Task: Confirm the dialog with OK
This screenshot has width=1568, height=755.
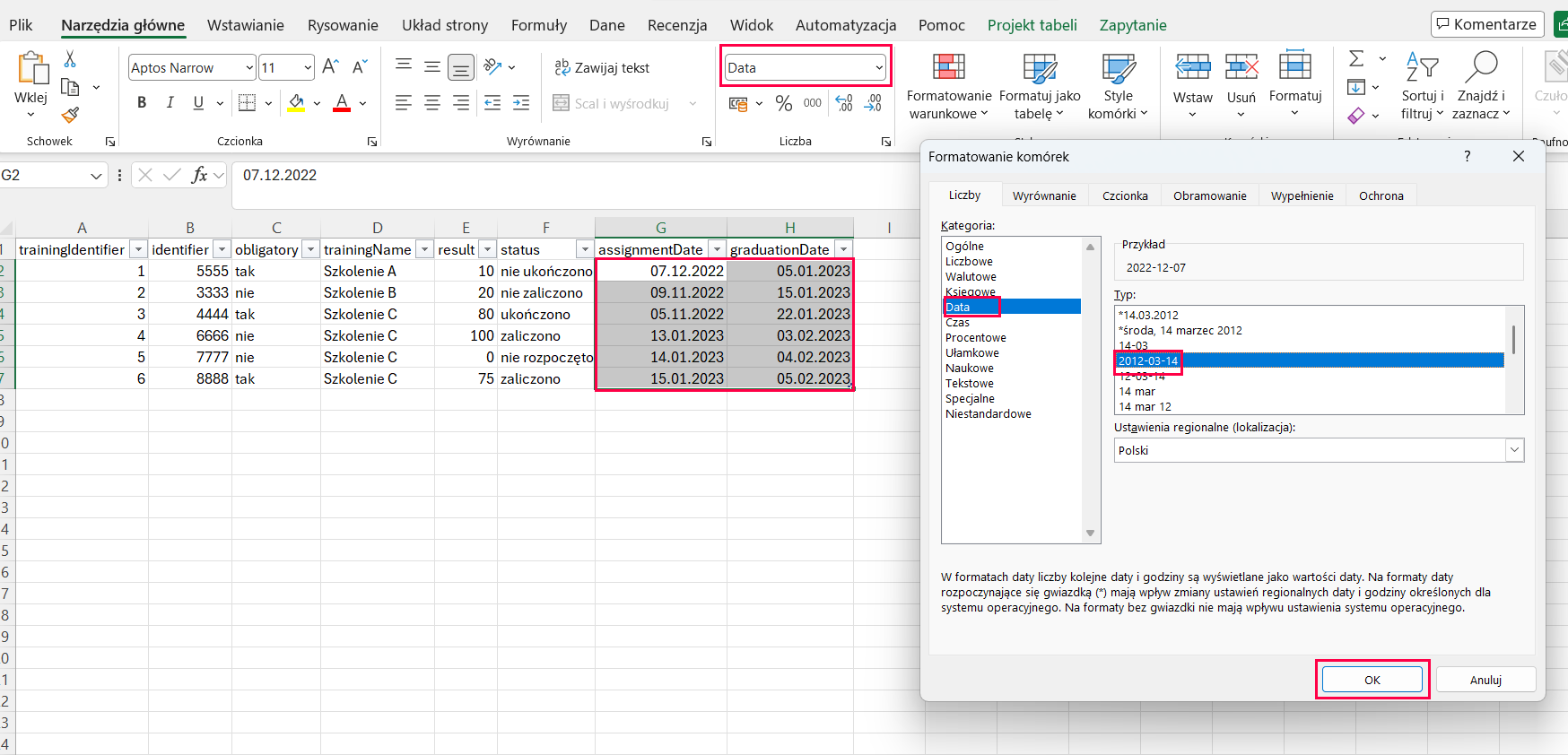Action: pyautogui.click(x=1372, y=680)
